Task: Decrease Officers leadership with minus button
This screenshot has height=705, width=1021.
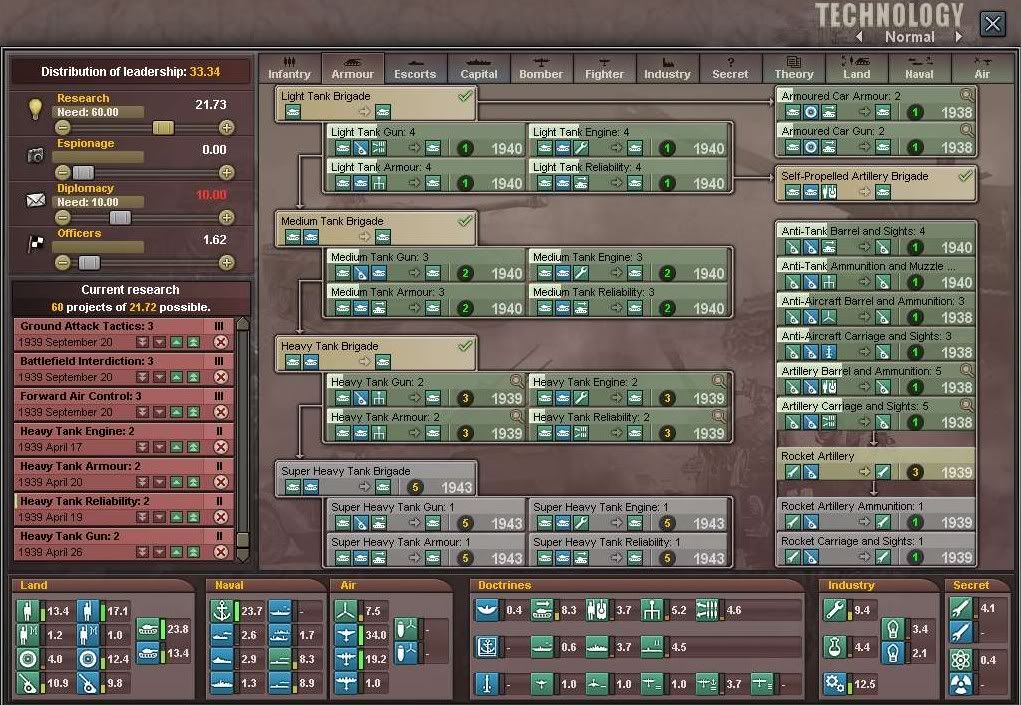Action: [x=63, y=262]
